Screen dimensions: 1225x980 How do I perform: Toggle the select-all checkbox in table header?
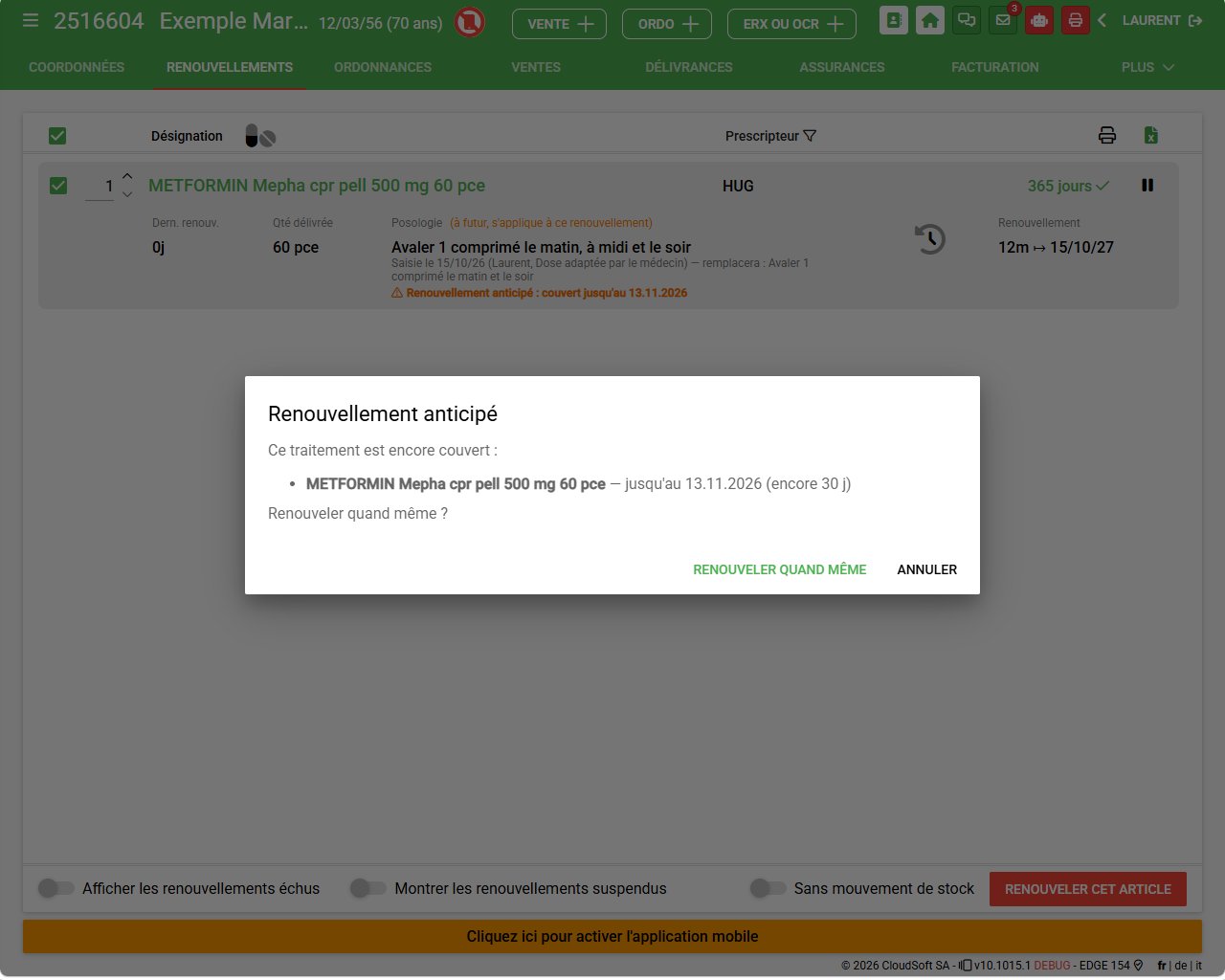click(x=57, y=136)
